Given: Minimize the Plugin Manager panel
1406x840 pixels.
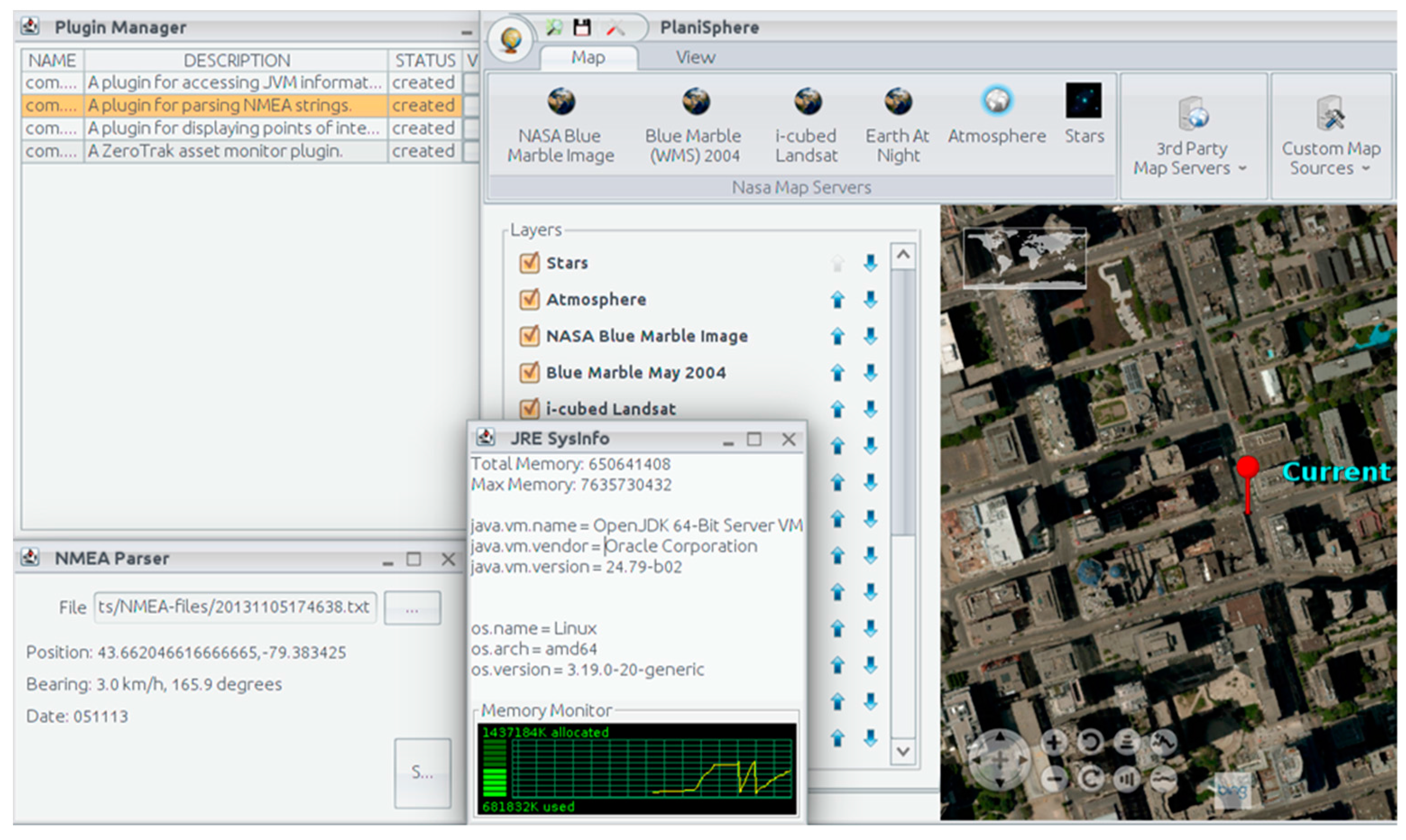Looking at the screenshot, I should click(466, 32).
